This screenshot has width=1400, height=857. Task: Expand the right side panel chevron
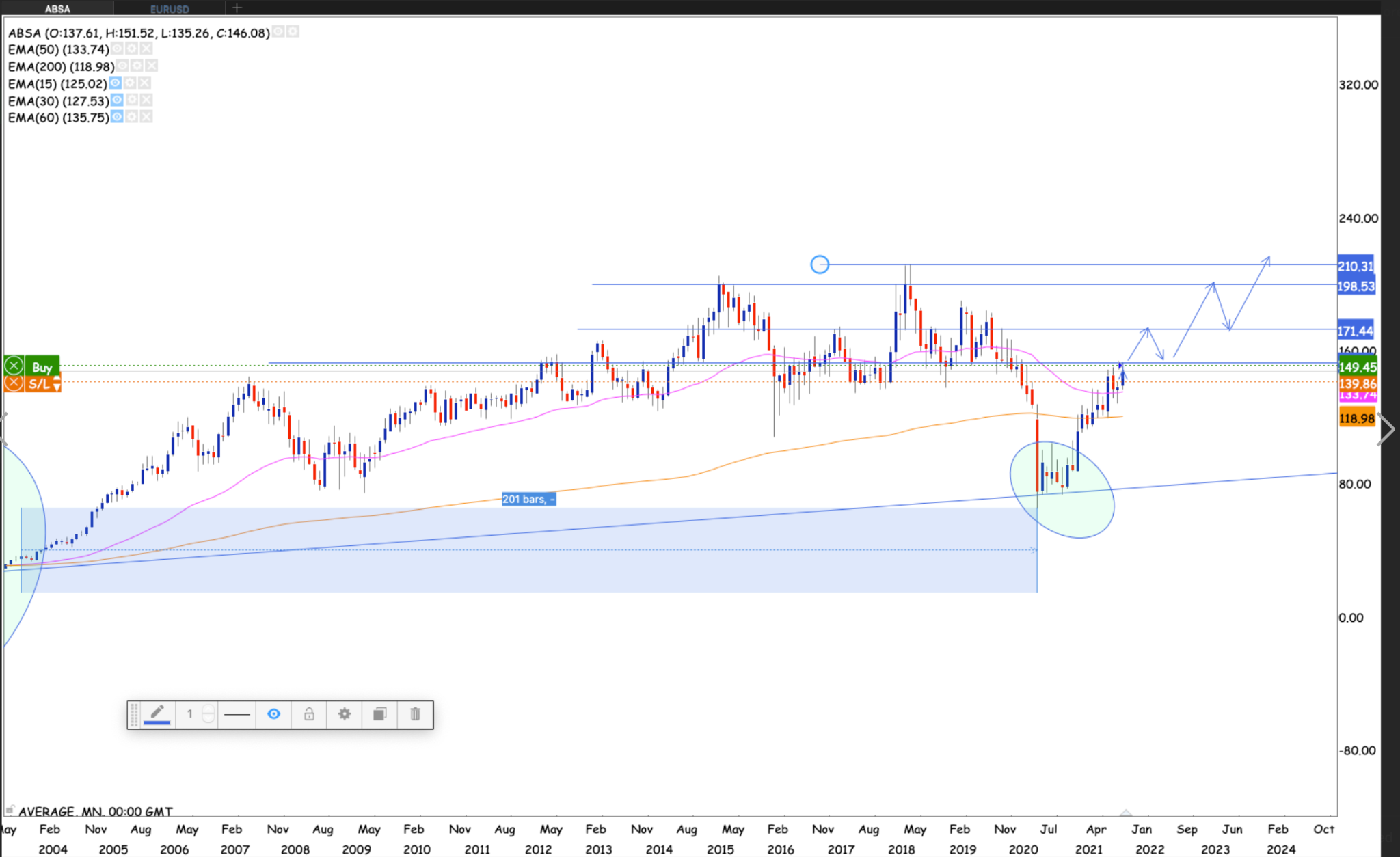[x=1388, y=430]
